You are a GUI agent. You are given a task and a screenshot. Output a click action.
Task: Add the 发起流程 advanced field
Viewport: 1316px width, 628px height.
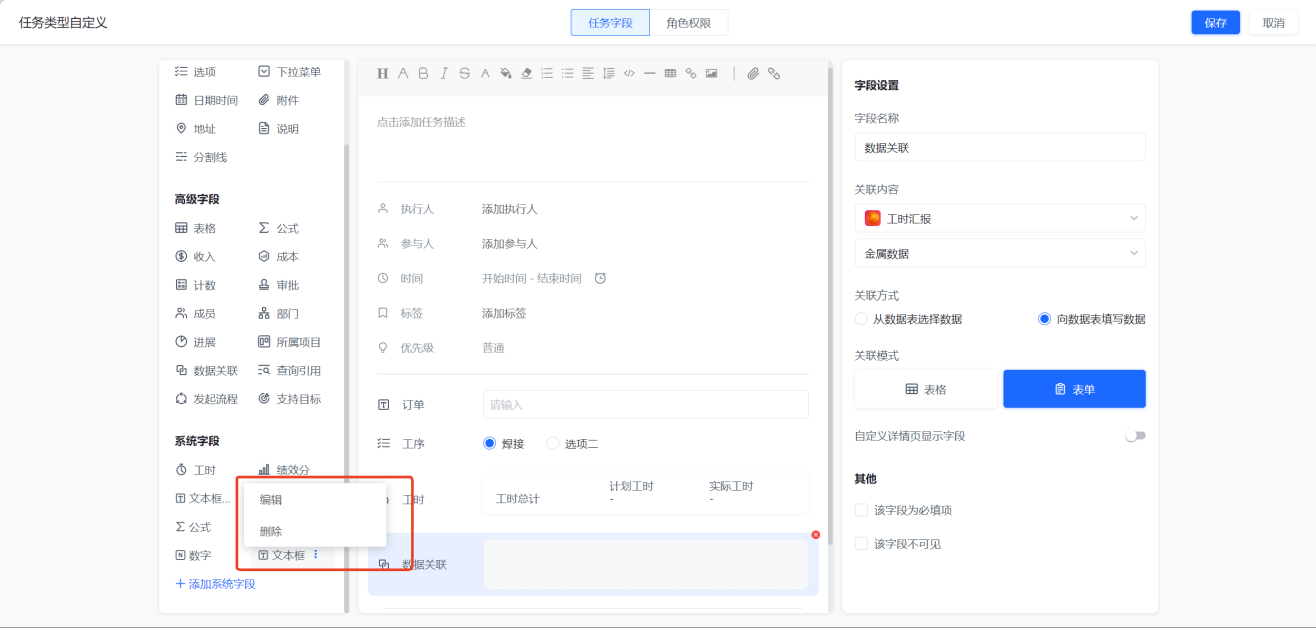[x=207, y=399]
